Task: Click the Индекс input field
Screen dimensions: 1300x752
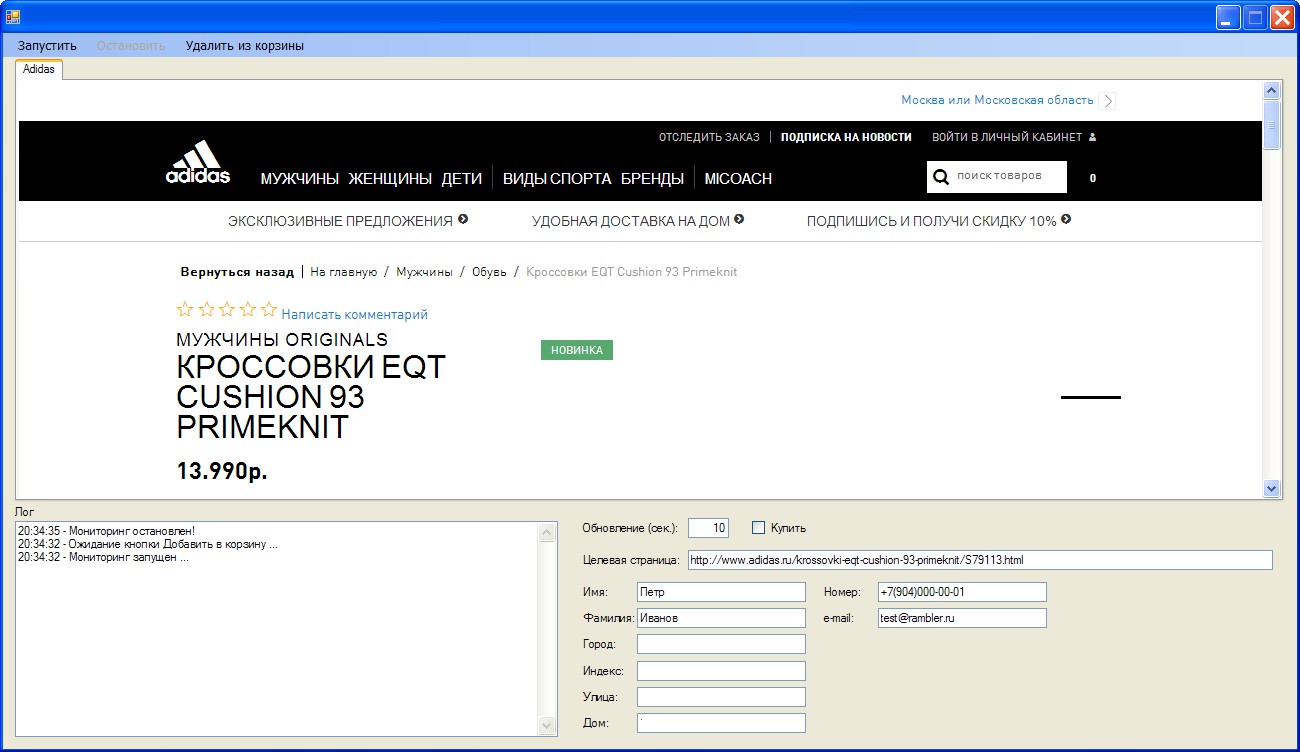Action: [721, 670]
